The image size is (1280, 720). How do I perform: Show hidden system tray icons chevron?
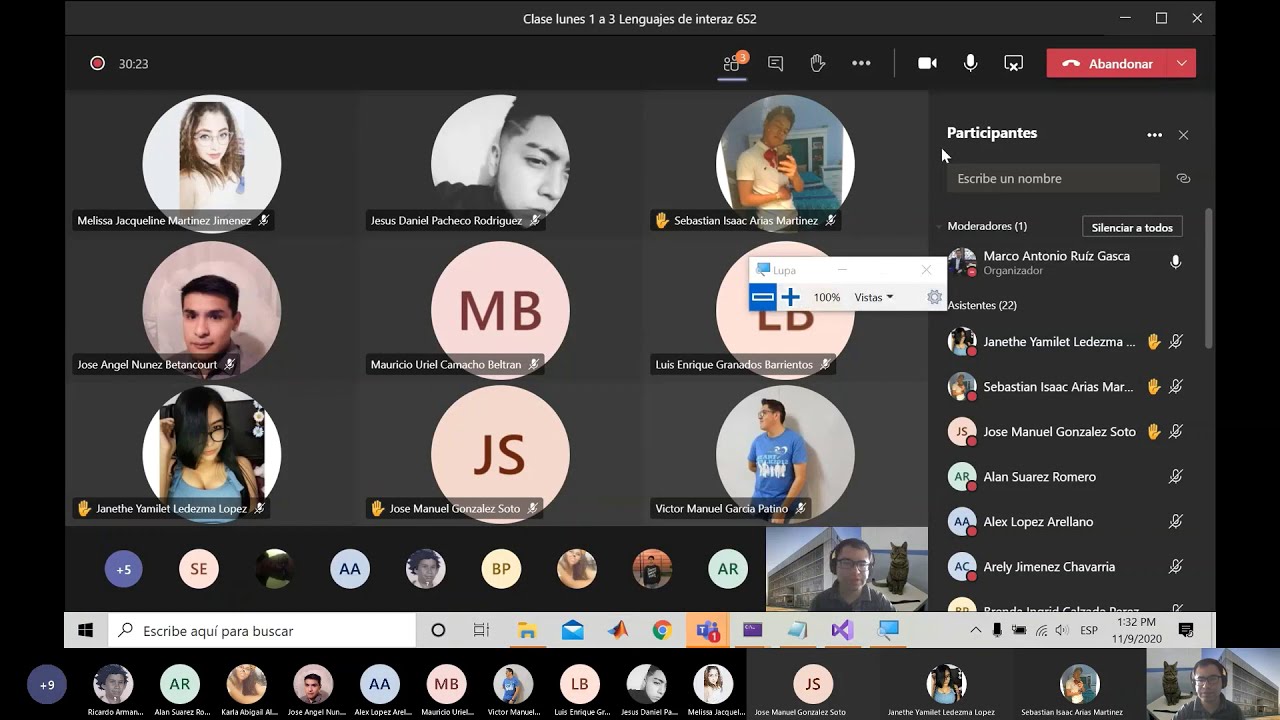[x=975, y=630]
